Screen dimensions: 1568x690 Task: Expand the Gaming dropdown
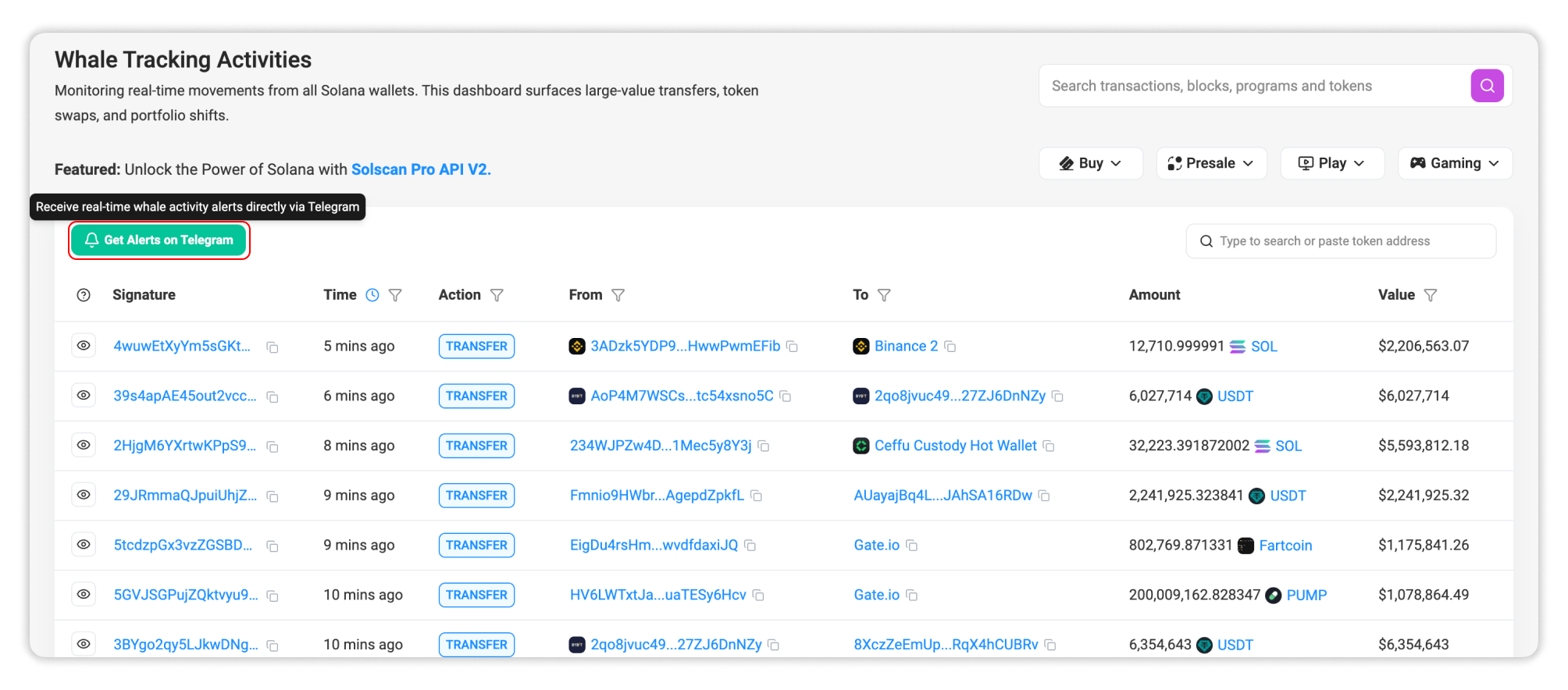pyautogui.click(x=1454, y=163)
